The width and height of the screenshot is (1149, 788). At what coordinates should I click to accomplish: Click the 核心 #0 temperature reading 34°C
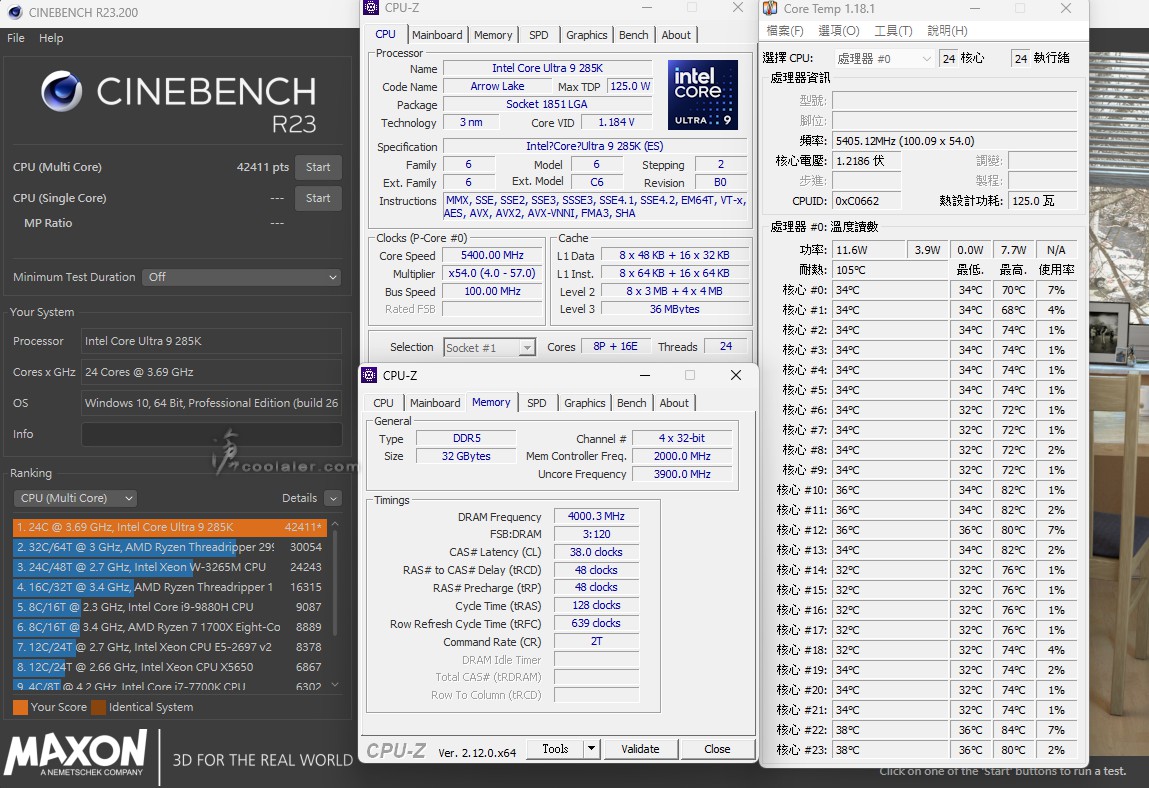click(x=893, y=290)
